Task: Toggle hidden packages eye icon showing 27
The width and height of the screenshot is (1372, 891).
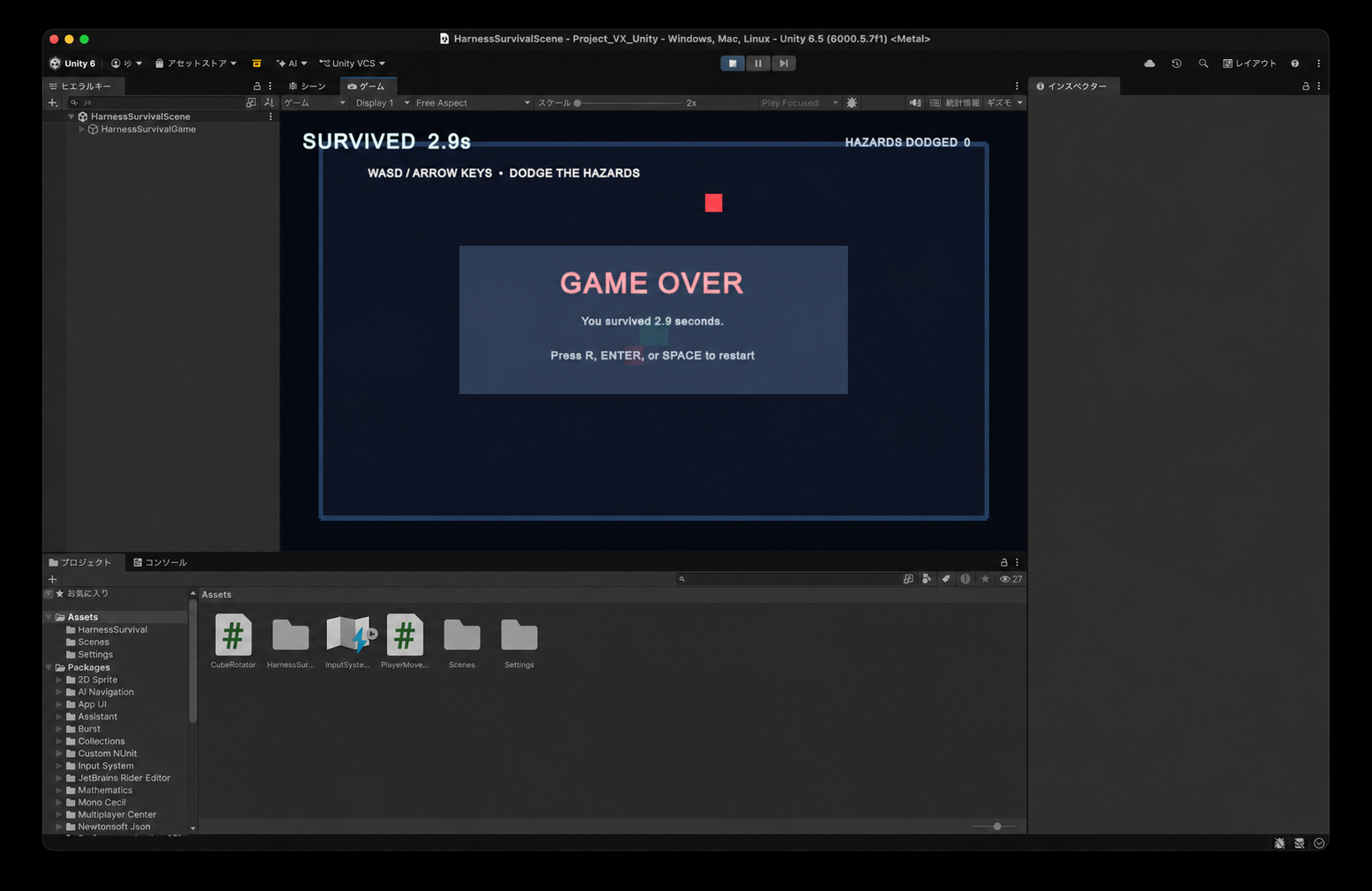Action: tap(1010, 579)
